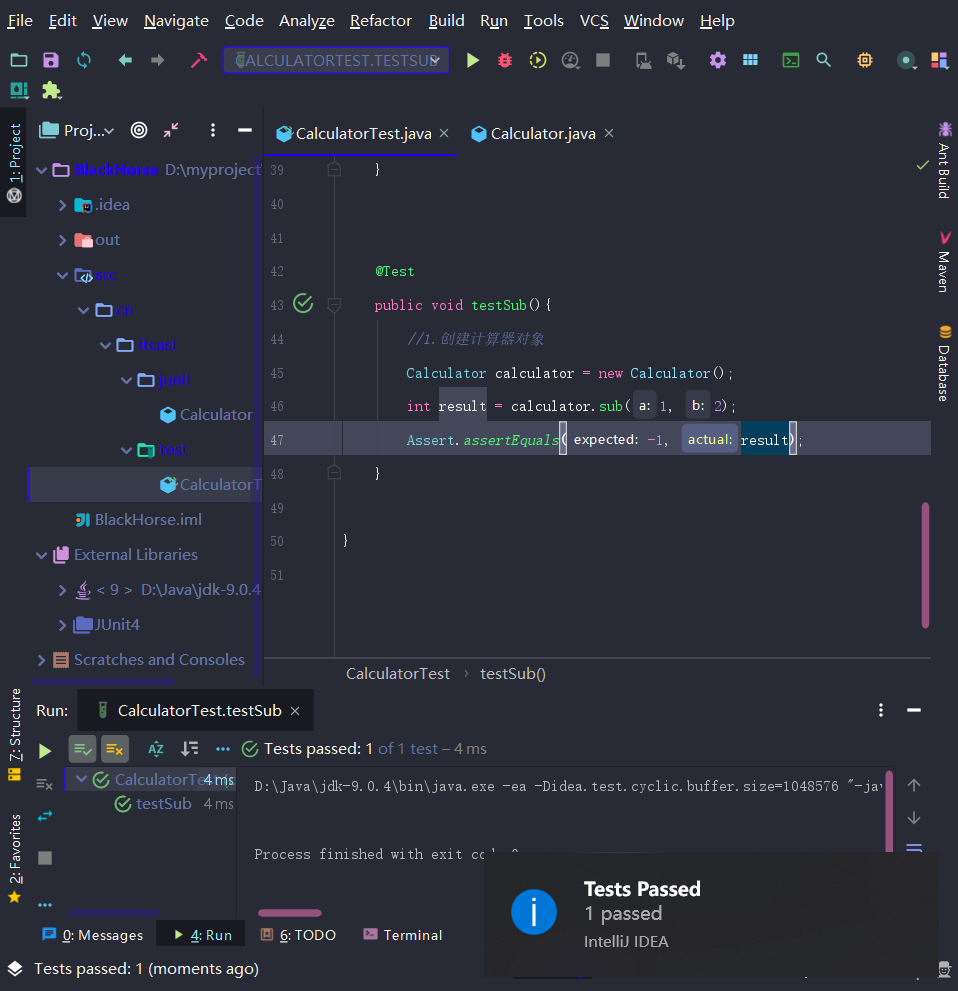Run the configuration with the green play icon
The height and width of the screenshot is (991, 958).
(x=473, y=60)
